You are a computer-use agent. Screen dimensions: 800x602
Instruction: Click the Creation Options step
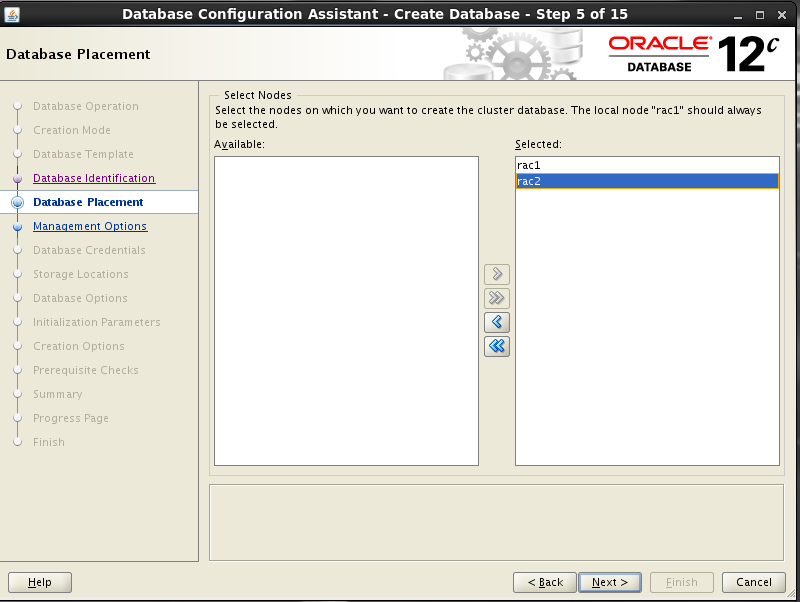point(79,346)
